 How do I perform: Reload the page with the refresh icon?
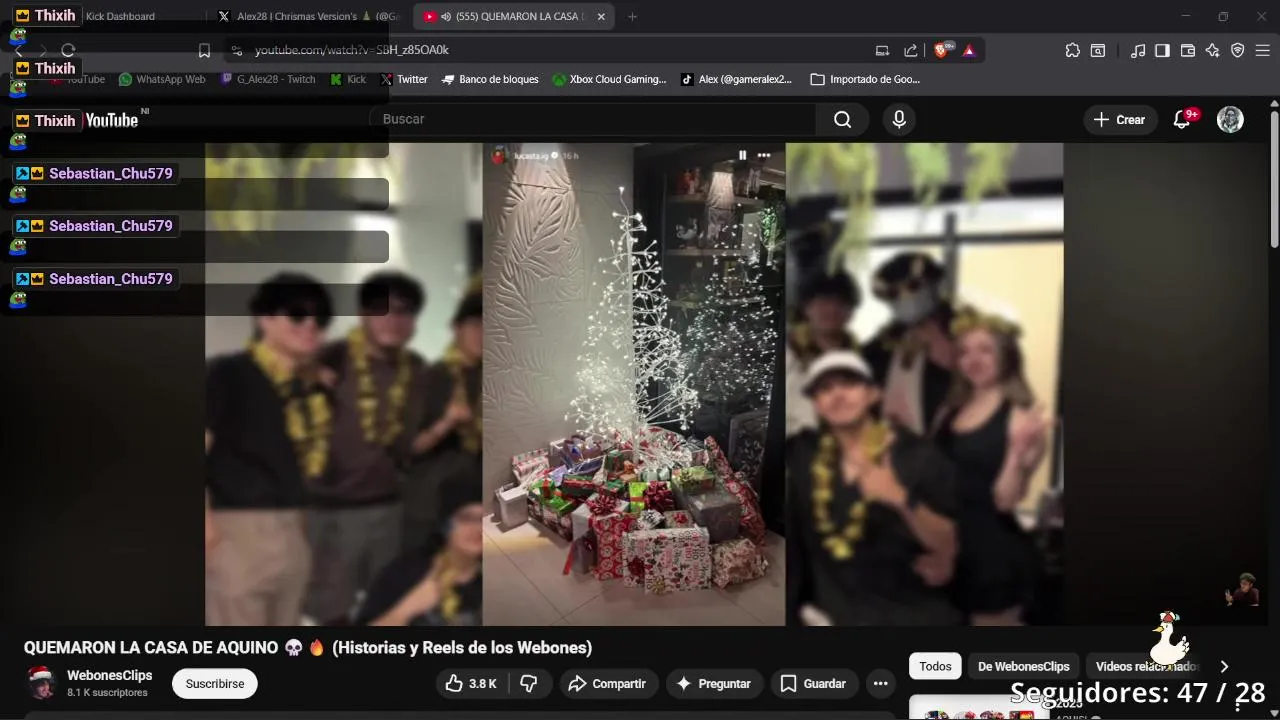coord(68,50)
